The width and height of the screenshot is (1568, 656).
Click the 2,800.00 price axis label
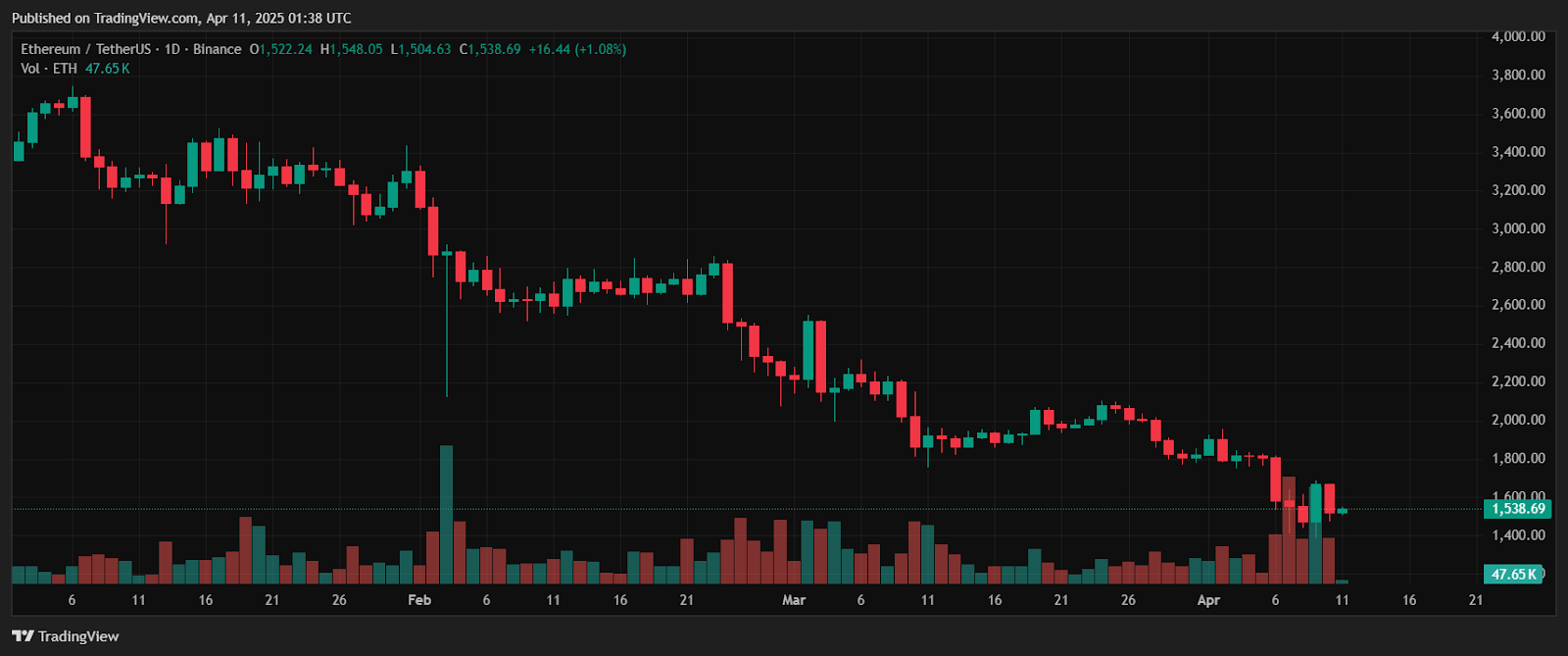pos(1518,266)
